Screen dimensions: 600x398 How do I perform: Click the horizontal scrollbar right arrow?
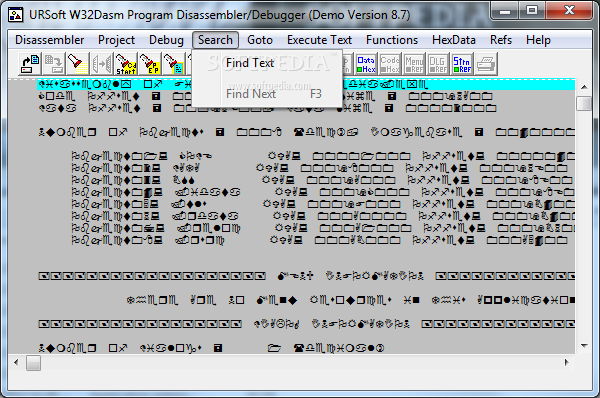pos(567,362)
